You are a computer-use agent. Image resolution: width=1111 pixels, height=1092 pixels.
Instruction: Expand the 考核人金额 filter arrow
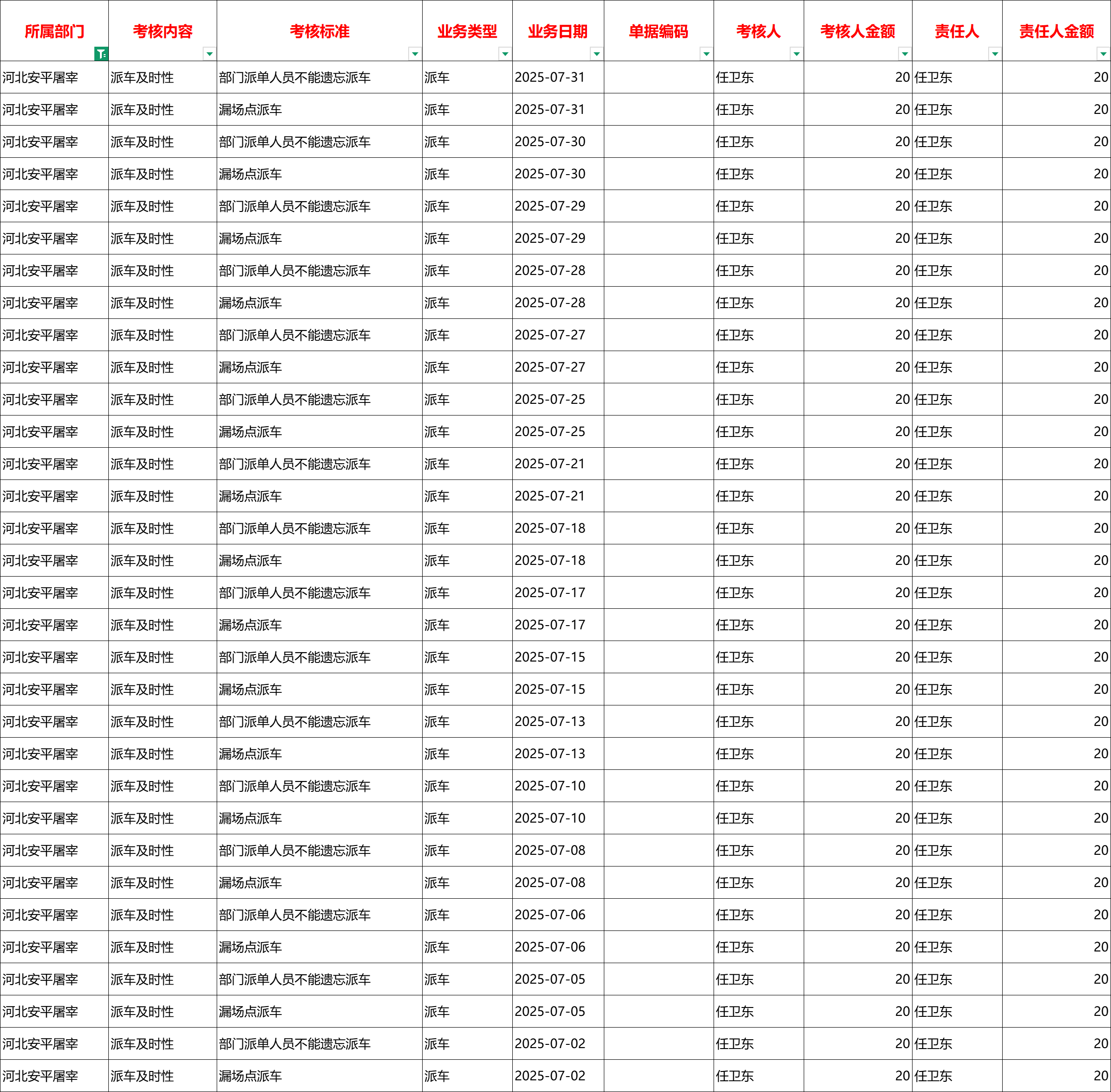905,54
